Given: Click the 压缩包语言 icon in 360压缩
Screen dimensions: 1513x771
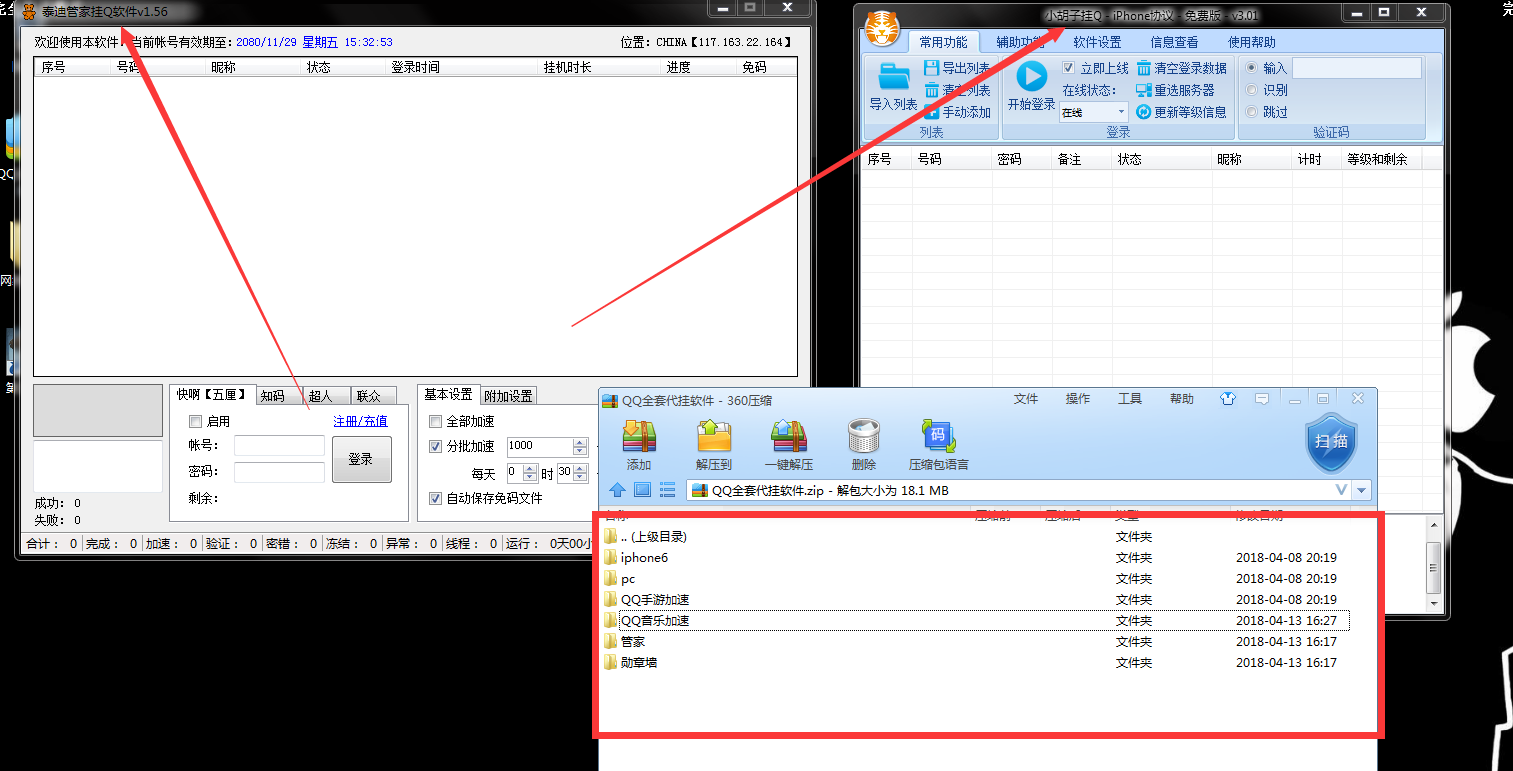Looking at the screenshot, I should point(938,437).
